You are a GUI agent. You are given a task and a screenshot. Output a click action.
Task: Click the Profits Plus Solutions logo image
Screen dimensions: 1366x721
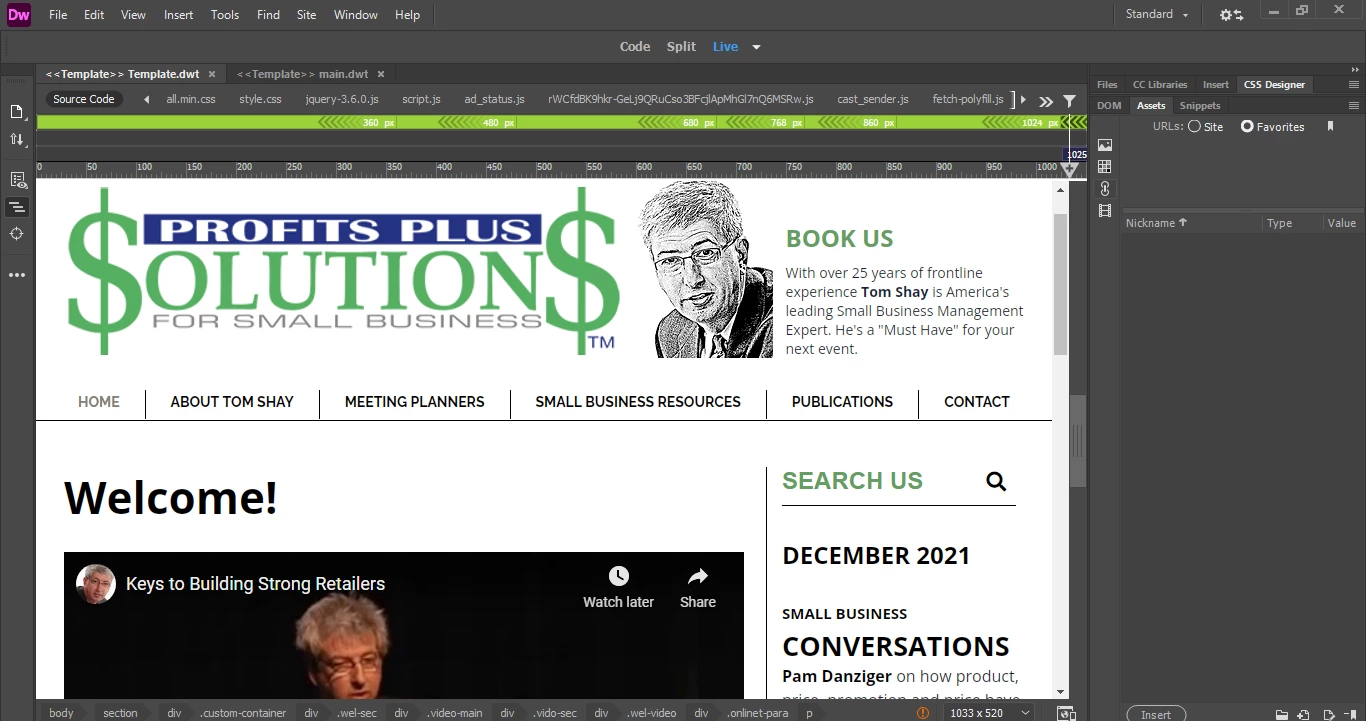(x=345, y=270)
